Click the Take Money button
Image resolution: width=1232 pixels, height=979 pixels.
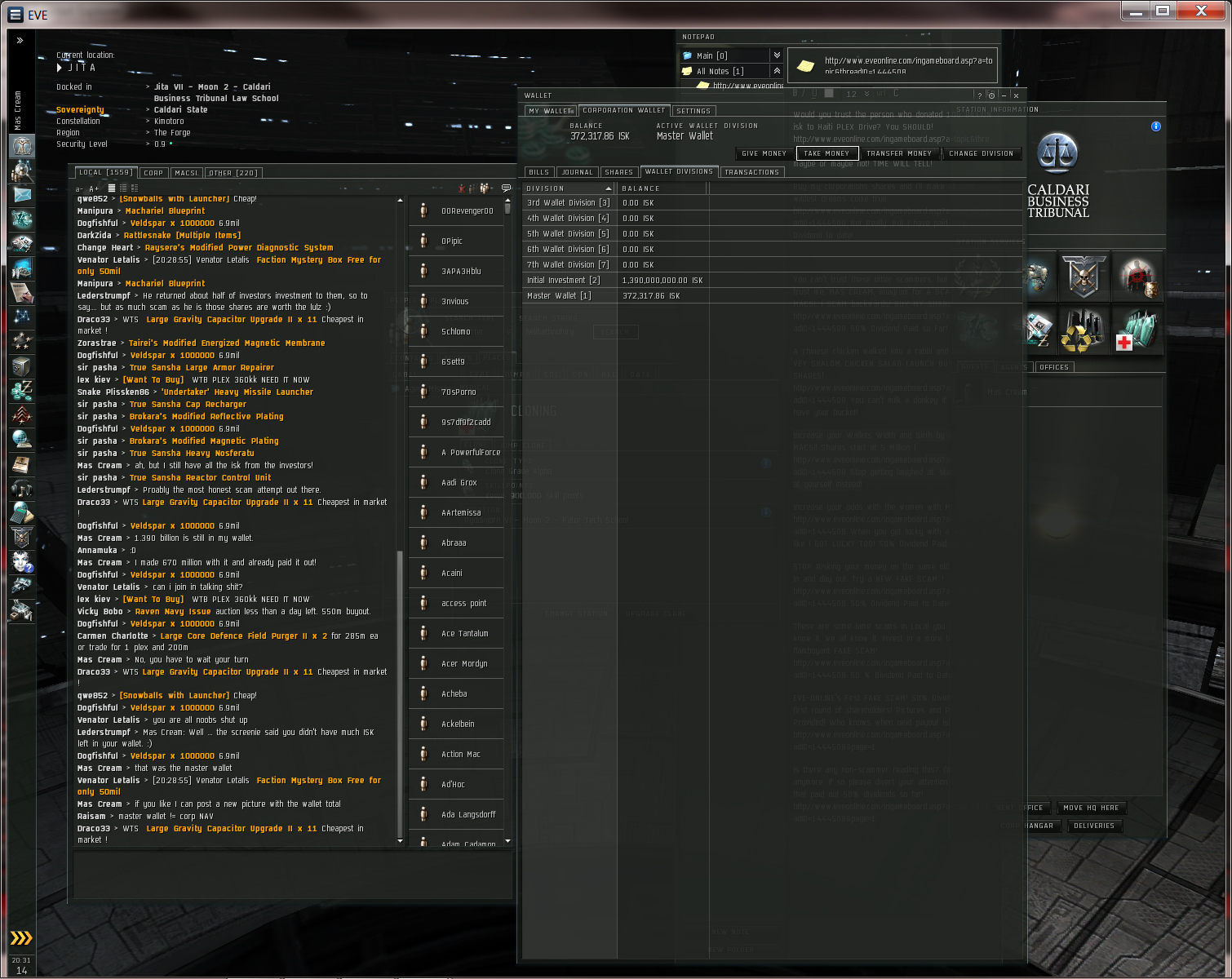click(827, 153)
